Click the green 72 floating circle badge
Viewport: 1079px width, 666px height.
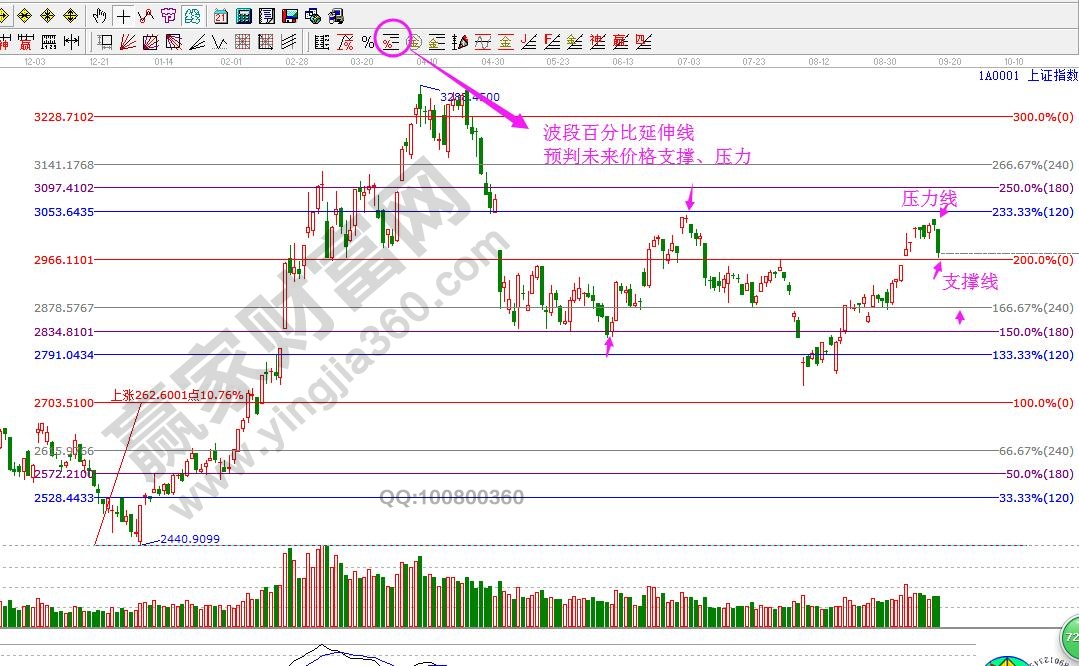click(1069, 639)
